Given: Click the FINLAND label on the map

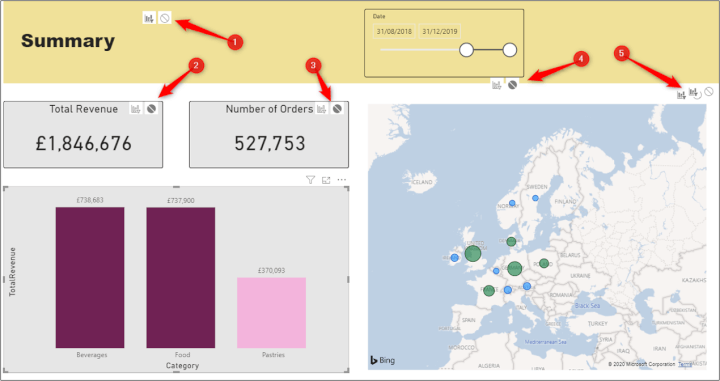Looking at the screenshot, I should coord(565,202).
